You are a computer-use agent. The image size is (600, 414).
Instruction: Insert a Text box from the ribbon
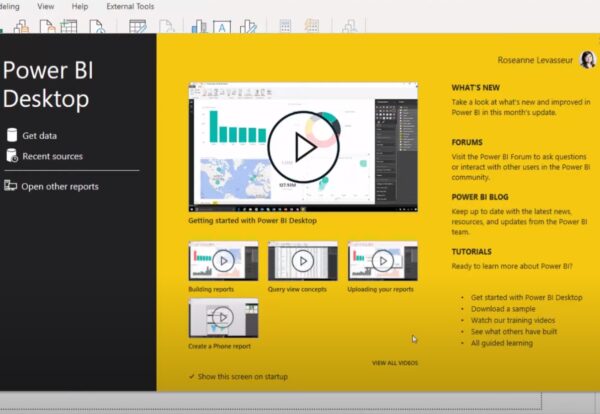(x=222, y=26)
